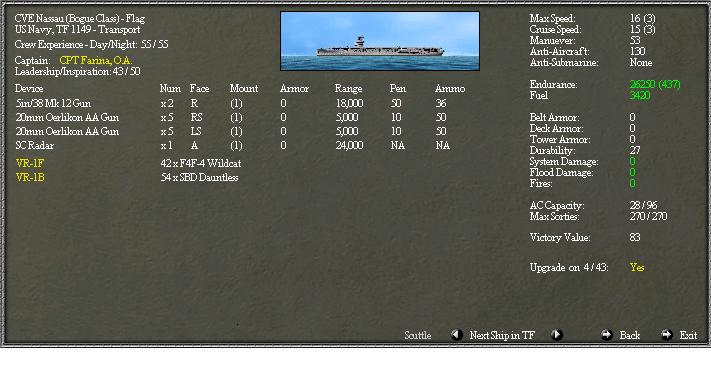The image size is (711, 384).
Task: Click the Yes upgrade value
Action: click(x=637, y=267)
